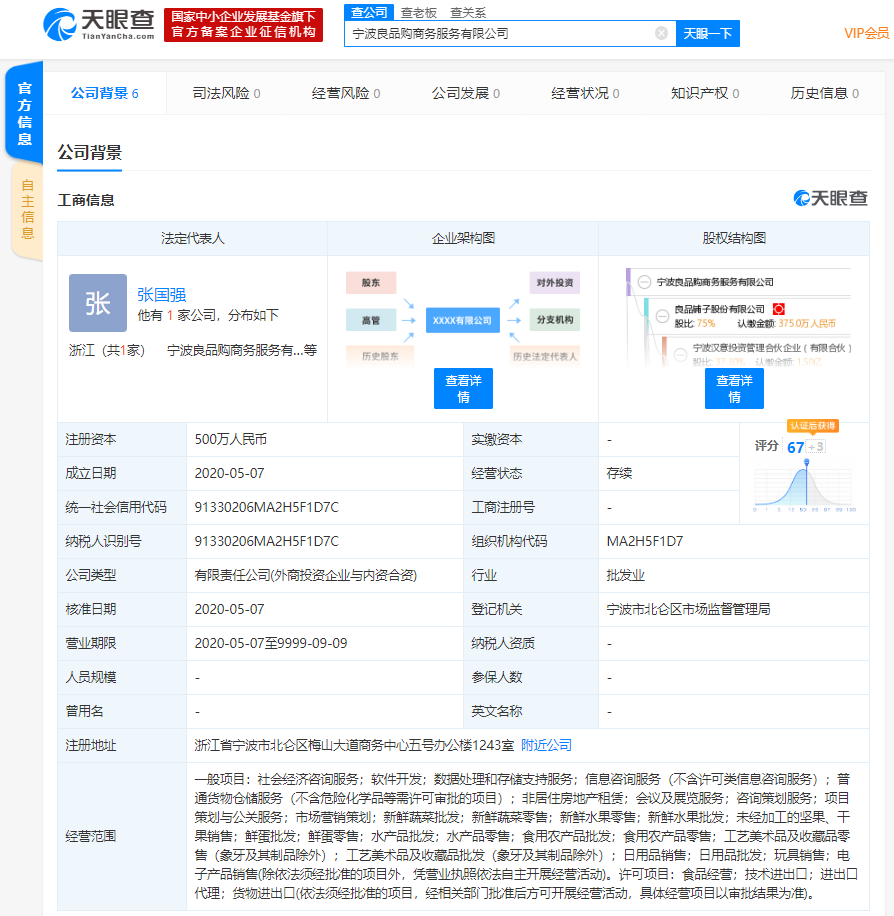Screen dimensions: 894x916
Task: Click into the company name search field
Action: [x=500, y=33]
